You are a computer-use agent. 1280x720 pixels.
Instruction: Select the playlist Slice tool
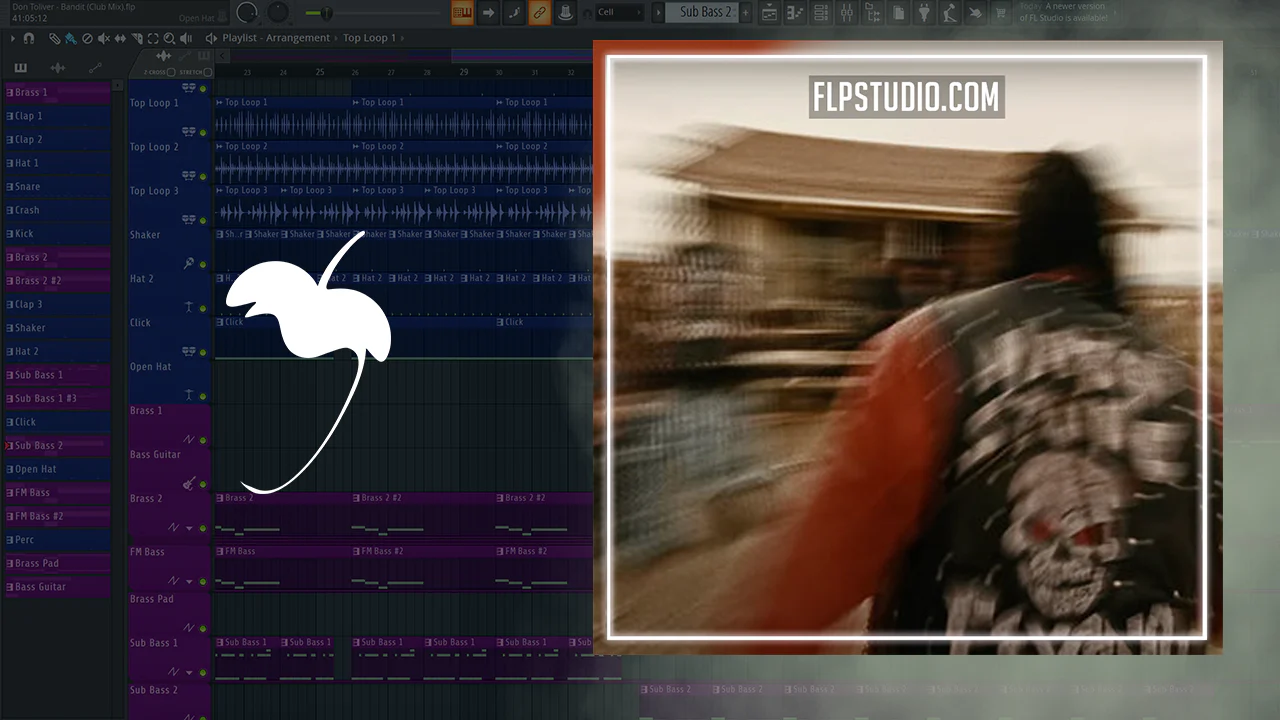tap(136, 38)
